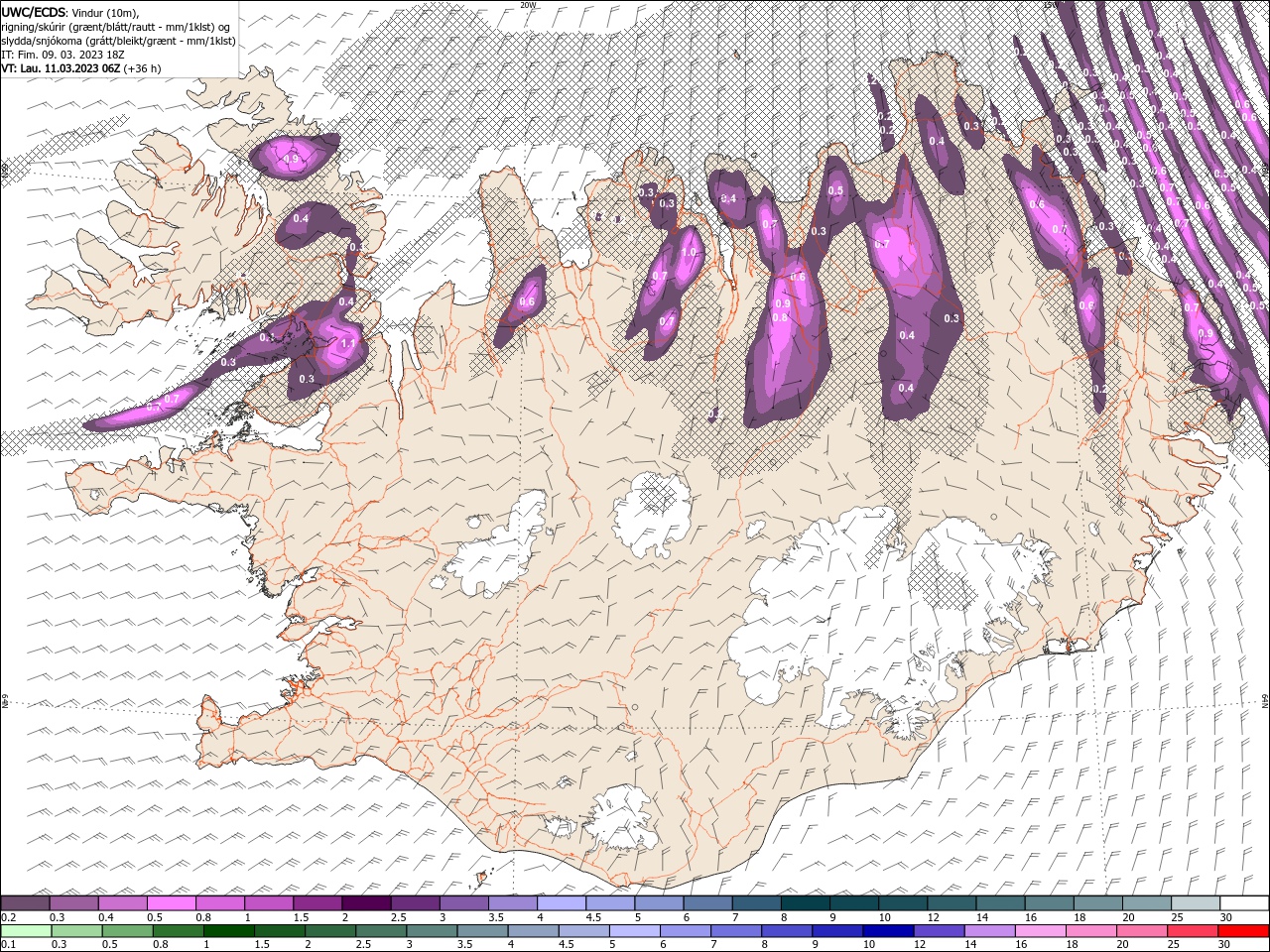Click the 0.3 swatch in upper legend row
Screen dimensions: 1270x952
(73, 903)
